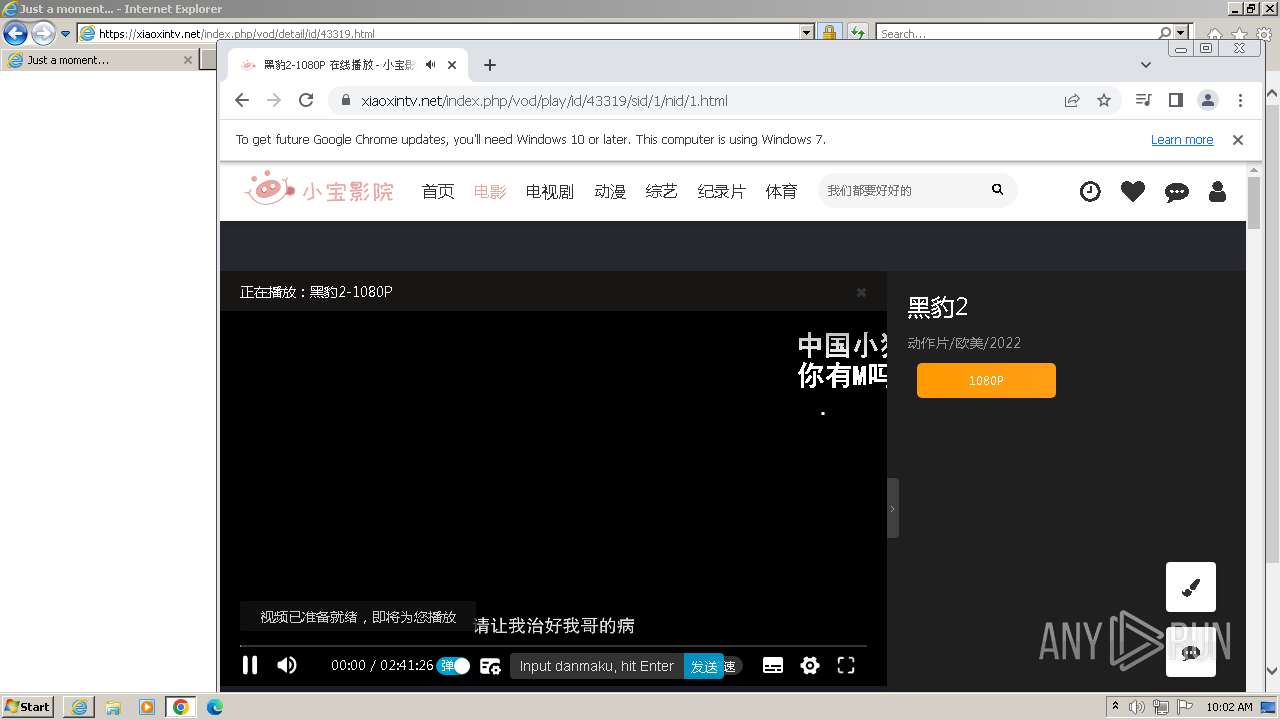
Task: Mute the tab using the audio icon
Action: click(x=430, y=65)
